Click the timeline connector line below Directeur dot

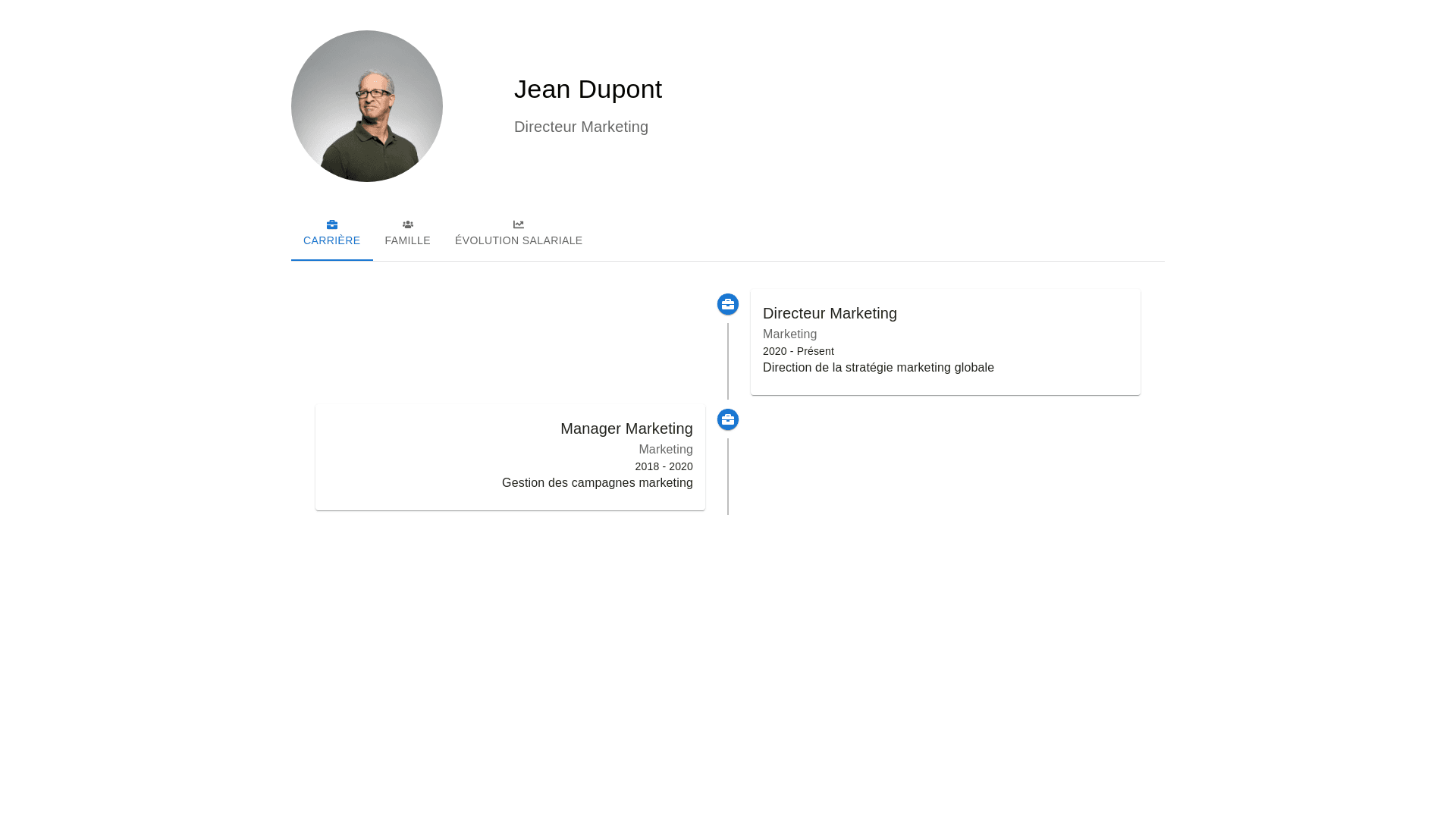click(x=728, y=361)
